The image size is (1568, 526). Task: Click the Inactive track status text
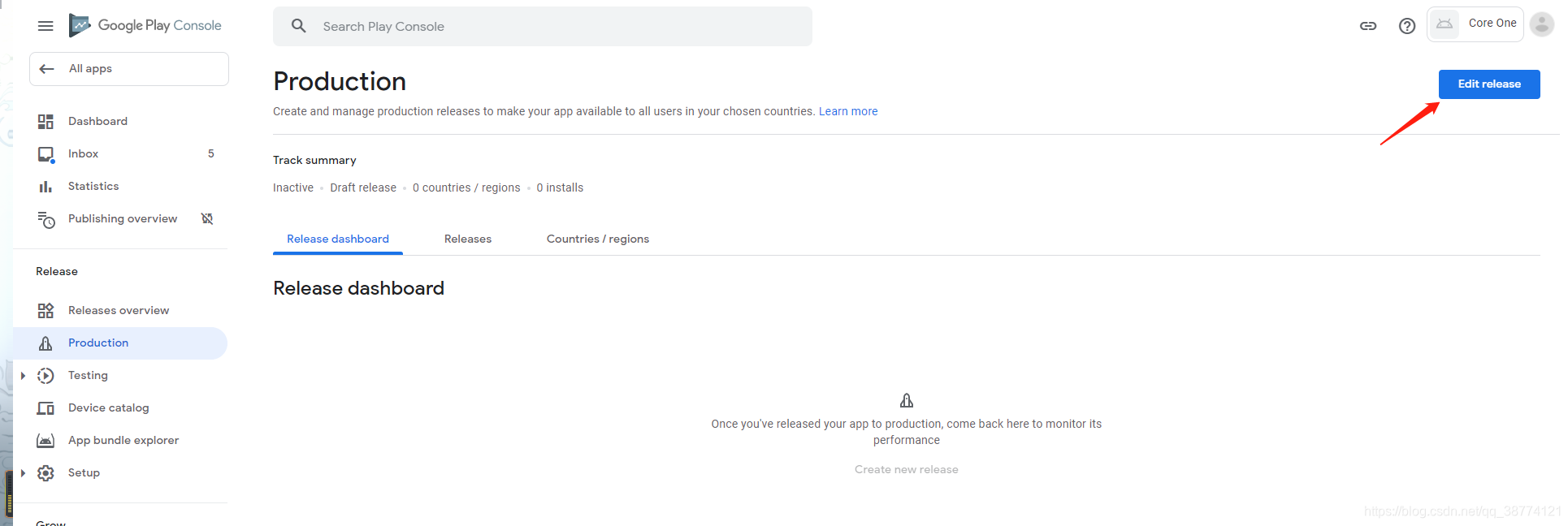click(293, 188)
